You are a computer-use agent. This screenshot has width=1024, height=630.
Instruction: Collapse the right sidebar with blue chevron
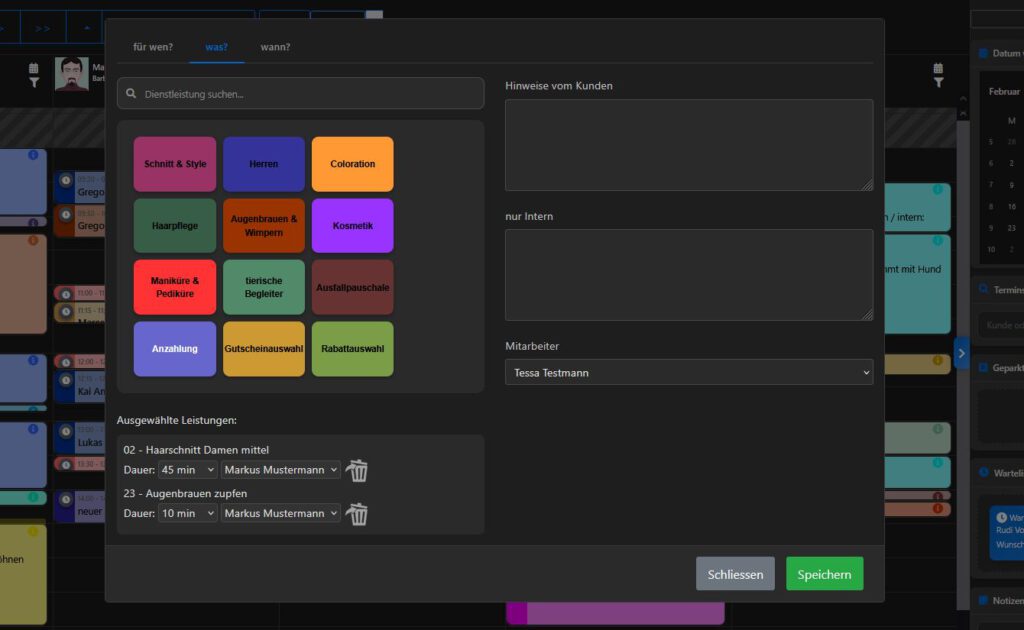pos(961,353)
